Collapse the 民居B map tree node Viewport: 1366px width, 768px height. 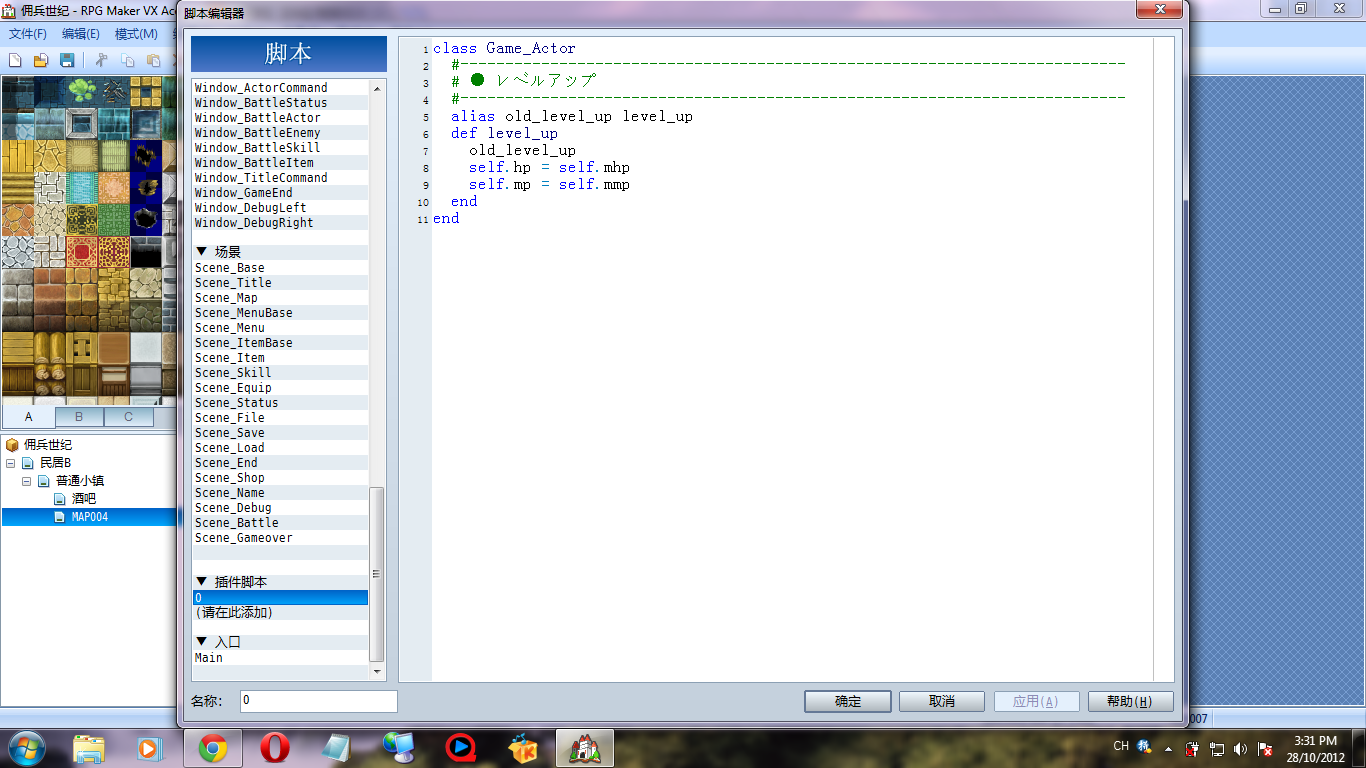(x=11, y=463)
